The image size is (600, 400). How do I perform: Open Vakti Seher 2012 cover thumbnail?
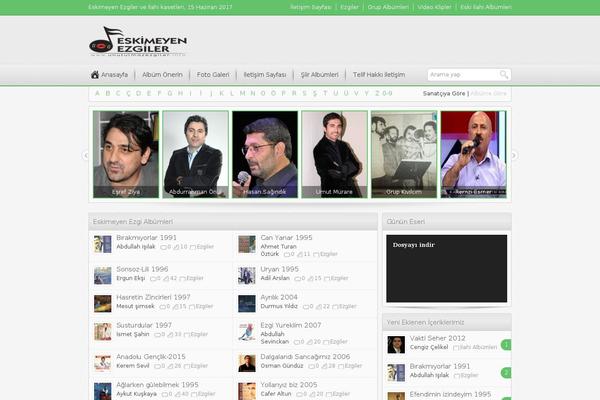(x=396, y=344)
